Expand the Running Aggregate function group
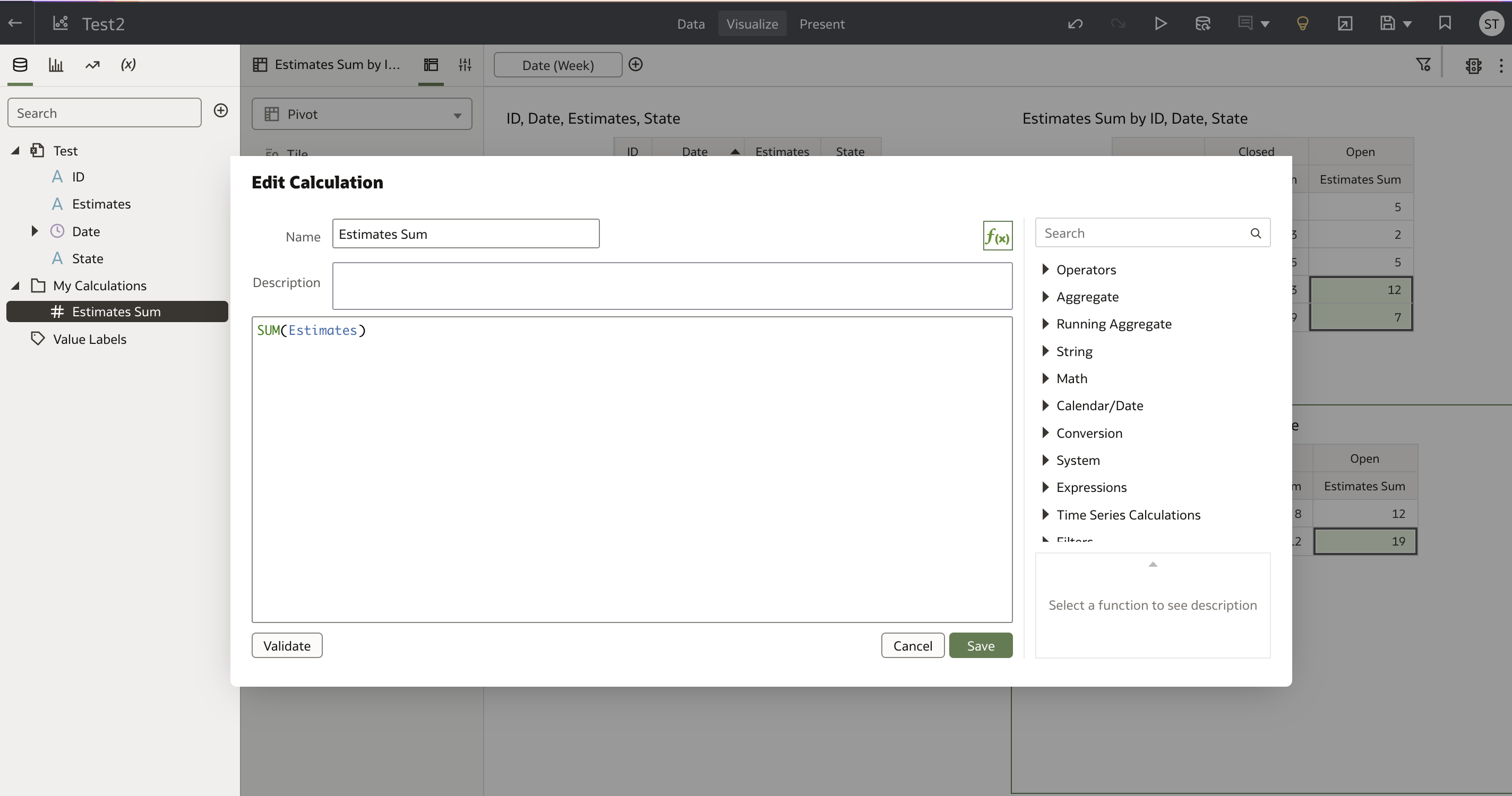The image size is (1512, 796). [x=1045, y=324]
